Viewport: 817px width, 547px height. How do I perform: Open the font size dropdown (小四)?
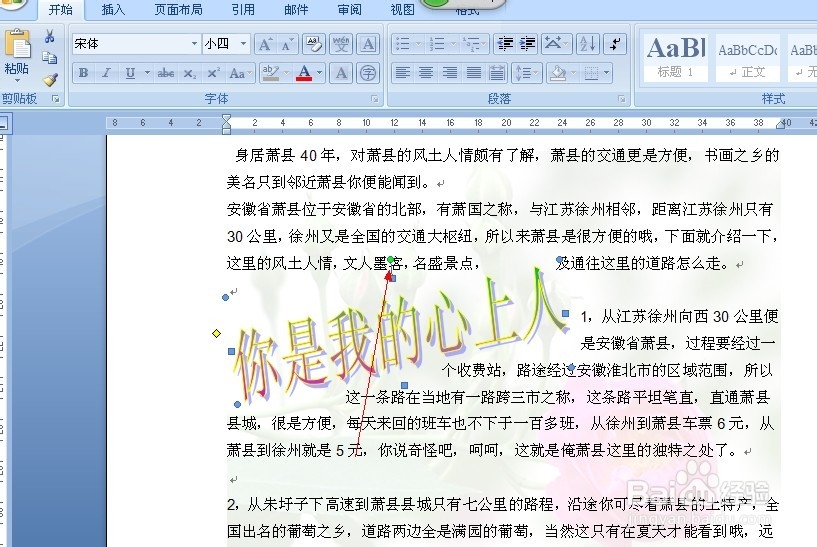point(243,44)
